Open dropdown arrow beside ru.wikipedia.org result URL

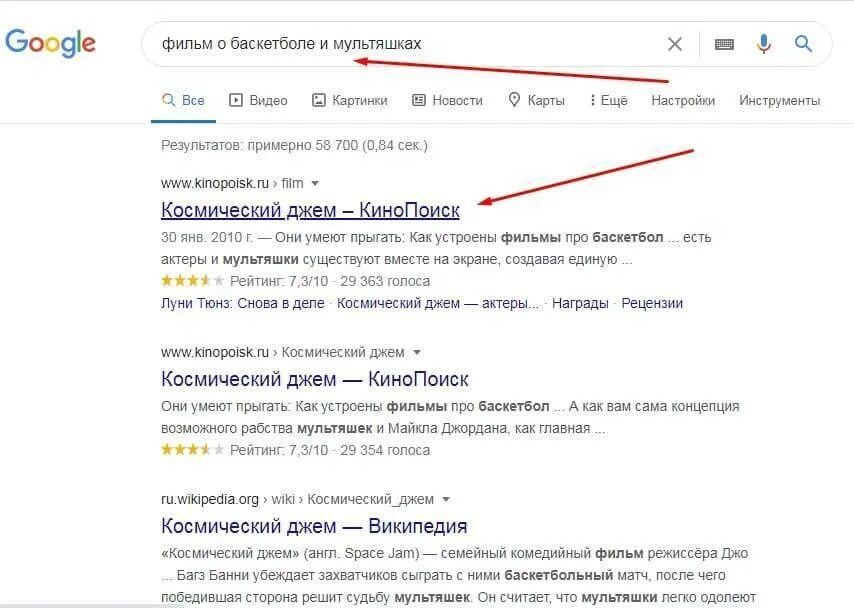coord(446,500)
